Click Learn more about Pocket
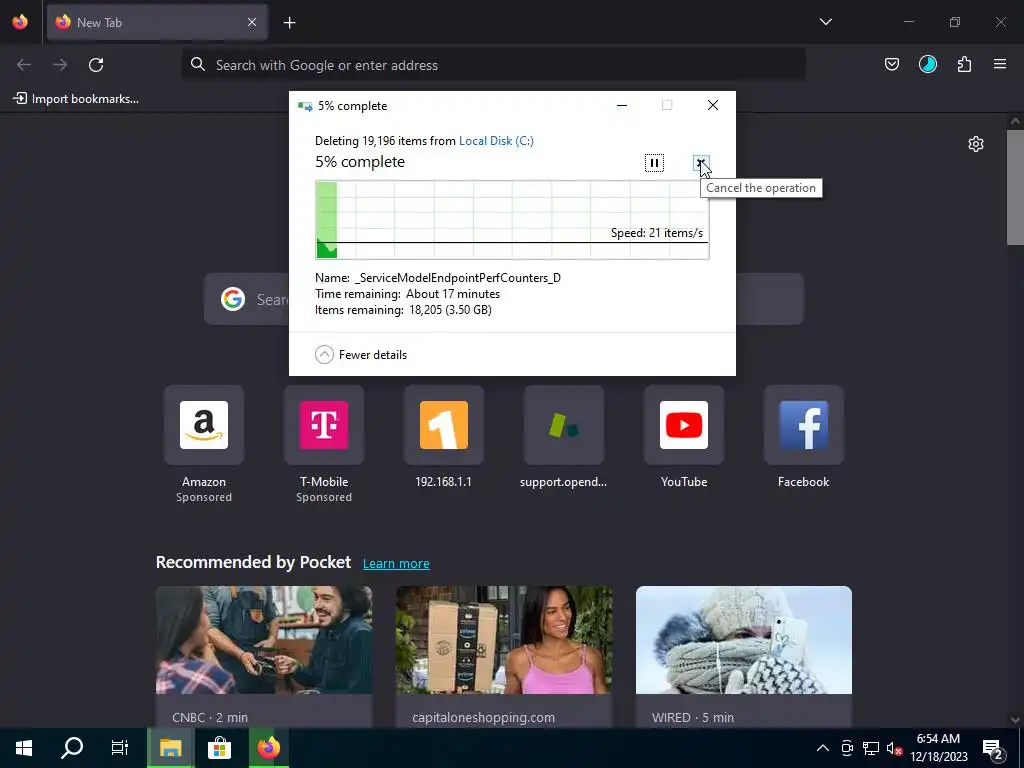The height and width of the screenshot is (768, 1024). tap(396, 564)
